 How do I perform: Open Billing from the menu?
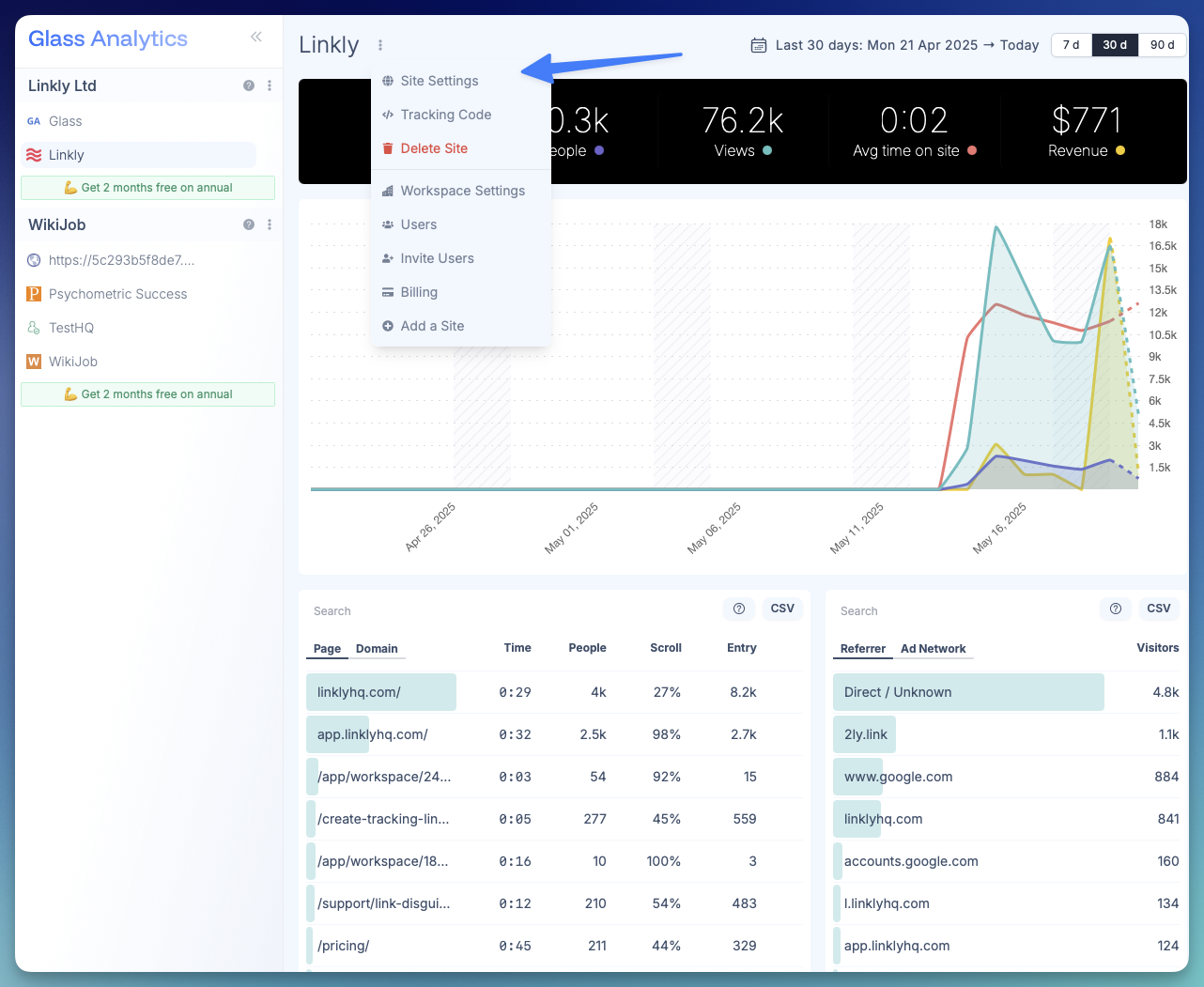click(461, 292)
